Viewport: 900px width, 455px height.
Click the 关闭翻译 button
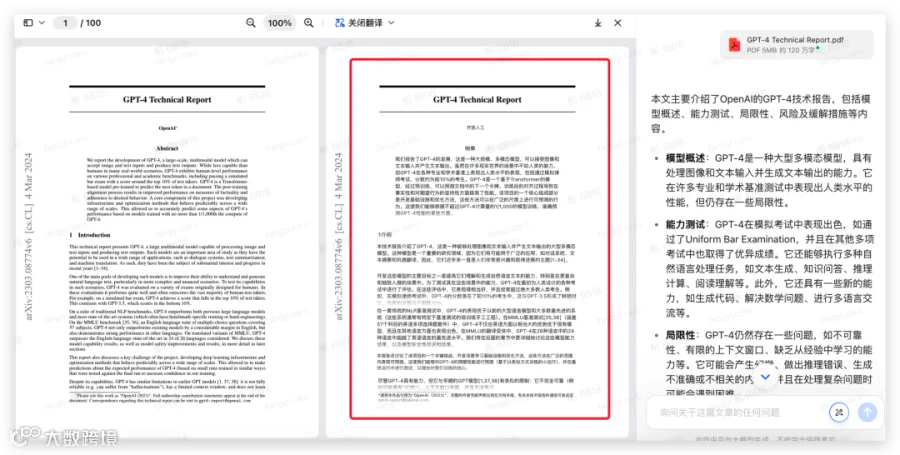[365, 23]
